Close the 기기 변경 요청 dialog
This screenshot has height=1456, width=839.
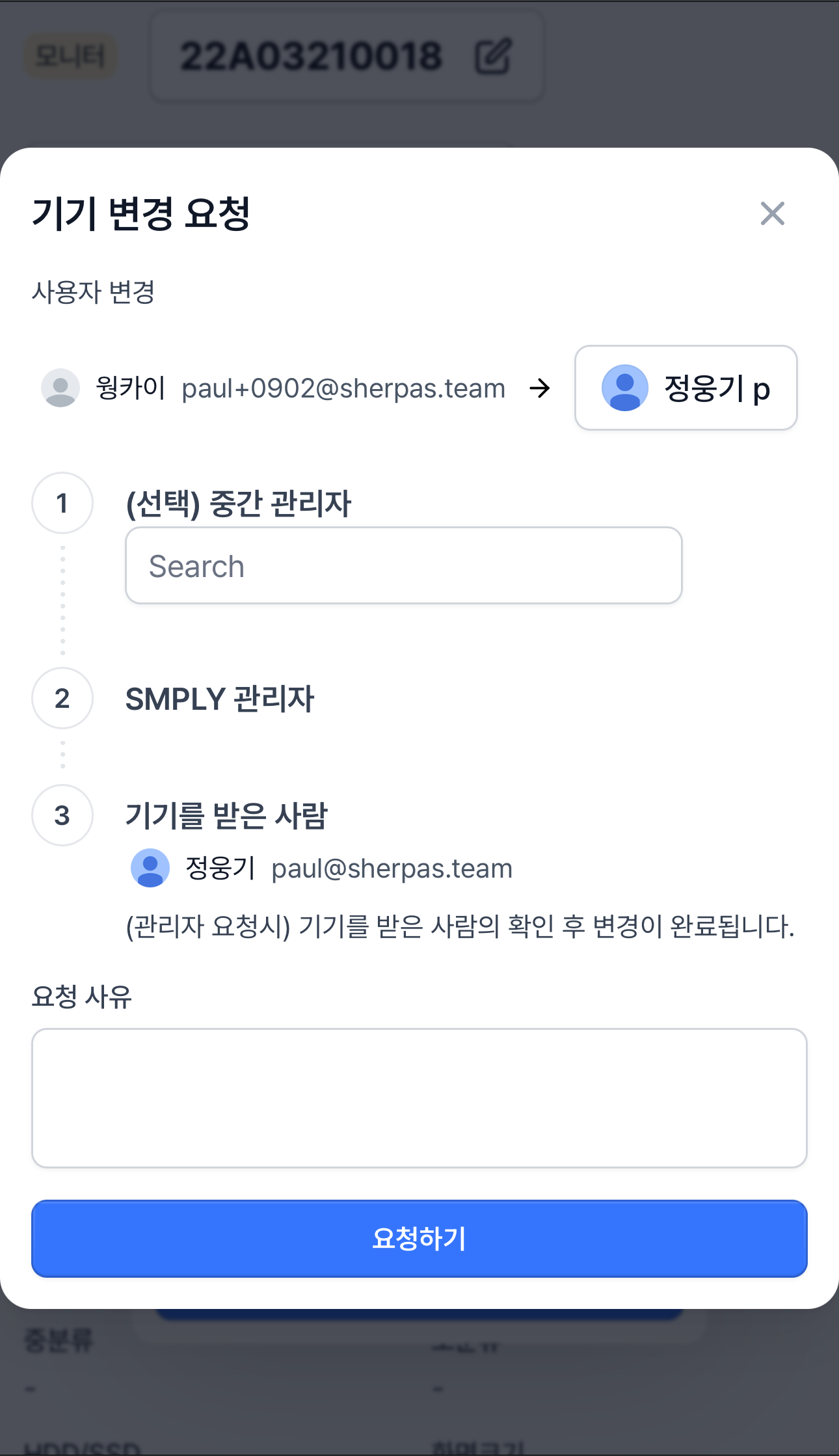click(x=772, y=213)
